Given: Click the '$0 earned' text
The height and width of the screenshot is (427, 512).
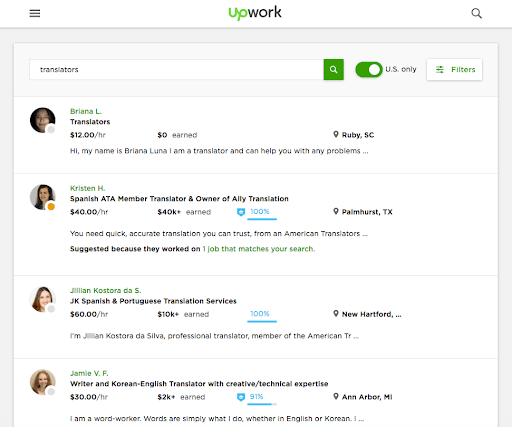Looking at the screenshot, I should [x=177, y=135].
